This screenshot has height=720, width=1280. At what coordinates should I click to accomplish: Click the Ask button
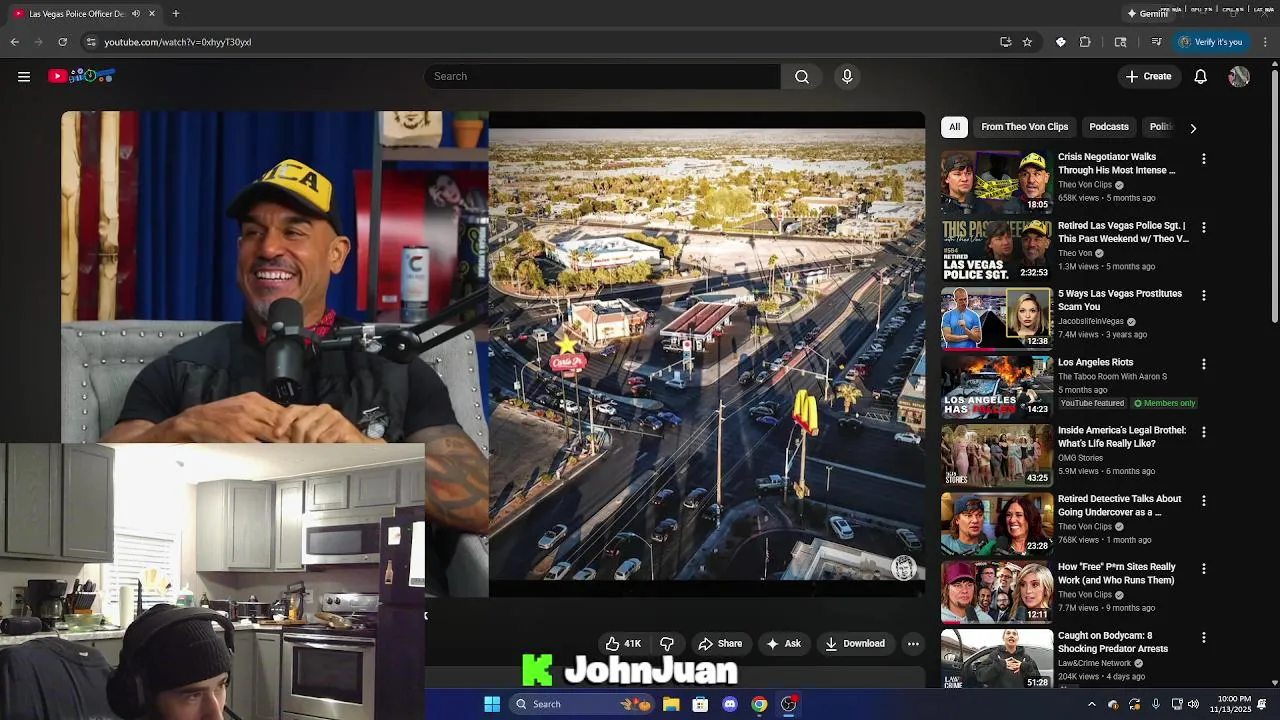783,644
